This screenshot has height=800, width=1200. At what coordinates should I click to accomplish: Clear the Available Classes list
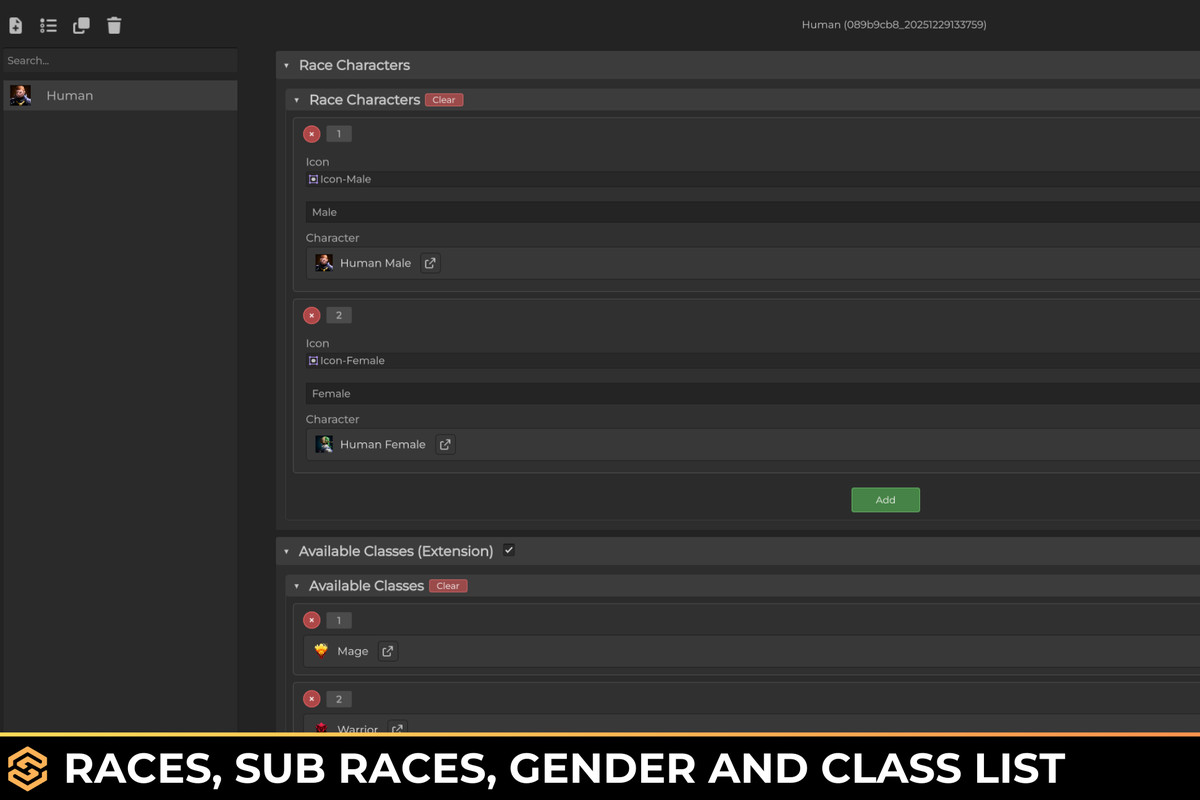click(447, 585)
